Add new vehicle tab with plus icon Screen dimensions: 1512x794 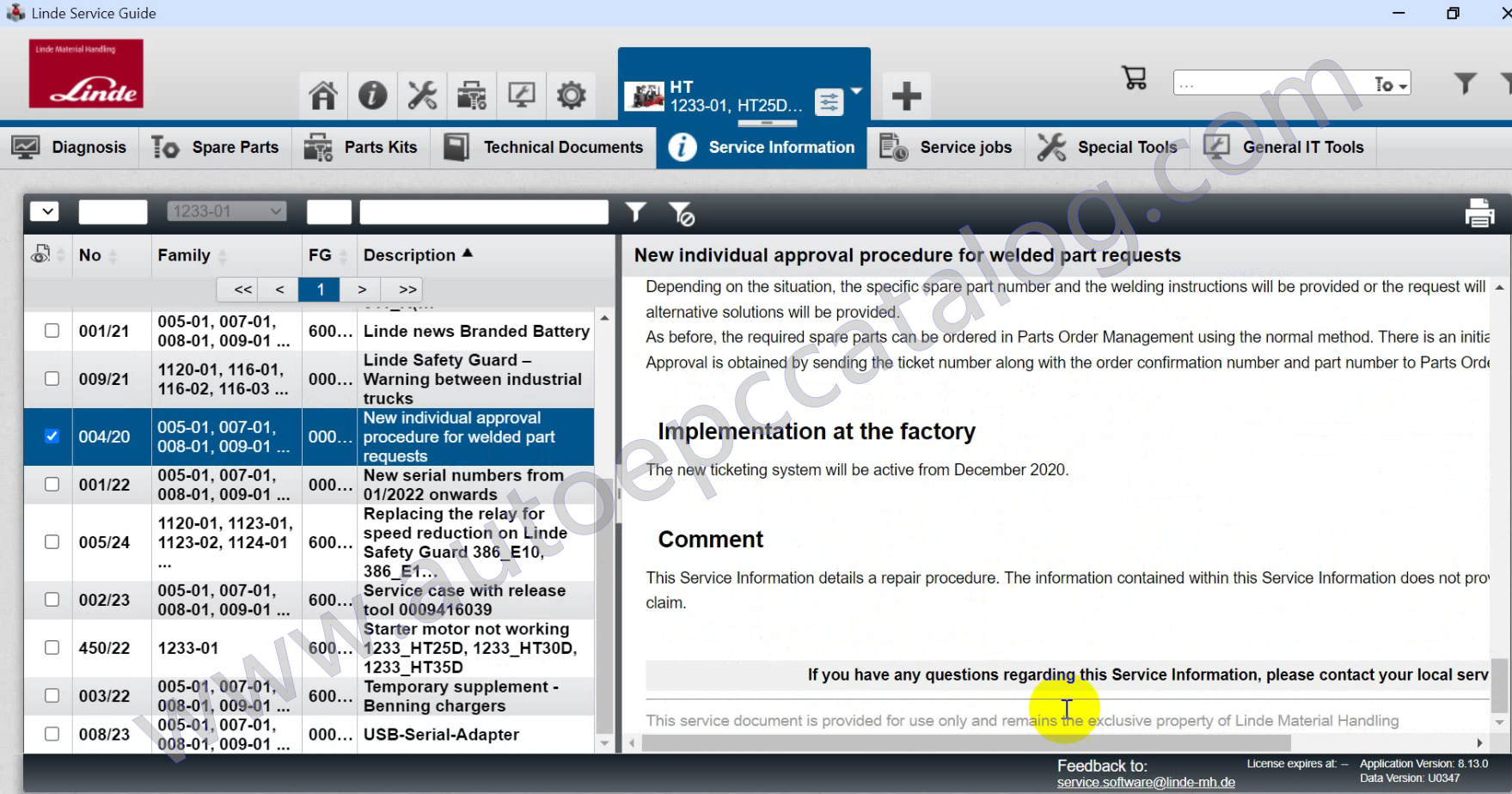coord(906,95)
